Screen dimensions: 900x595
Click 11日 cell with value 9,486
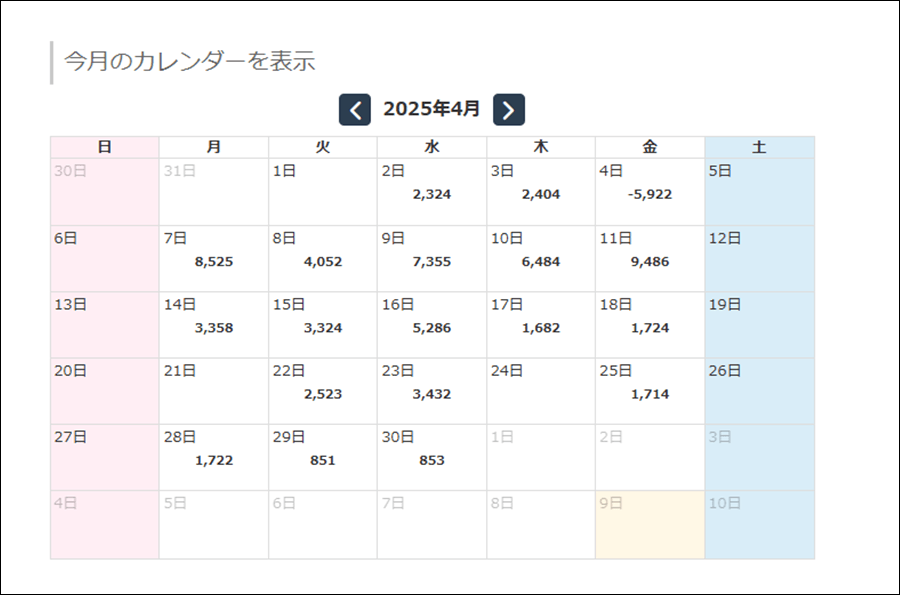click(x=650, y=259)
